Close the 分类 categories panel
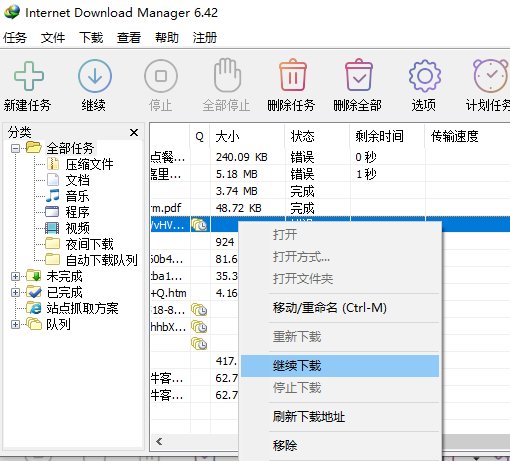Viewport: 510px width, 461px height. click(x=134, y=133)
